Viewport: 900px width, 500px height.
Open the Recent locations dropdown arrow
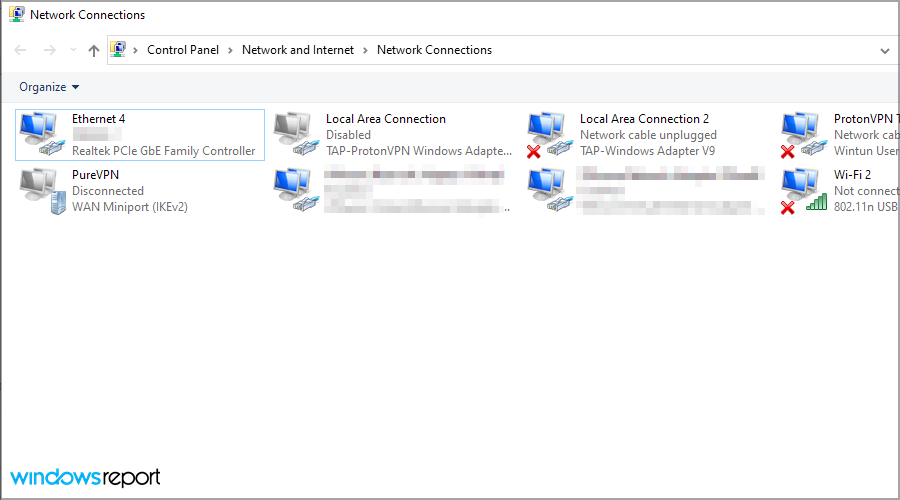pos(73,50)
